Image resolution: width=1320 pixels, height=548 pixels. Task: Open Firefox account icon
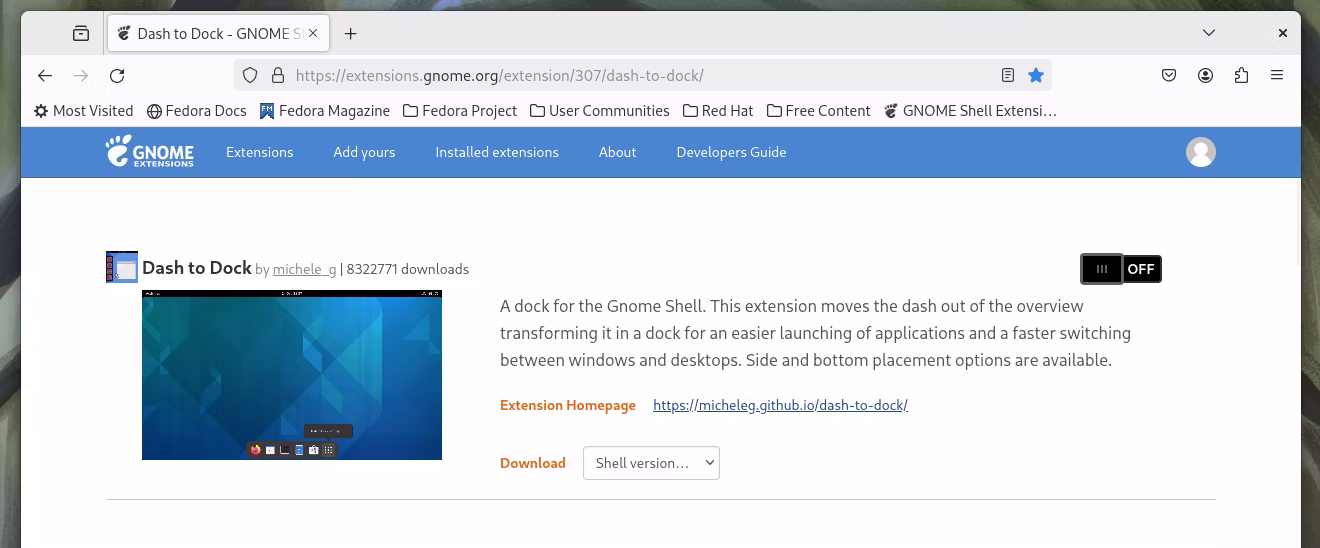1206,75
